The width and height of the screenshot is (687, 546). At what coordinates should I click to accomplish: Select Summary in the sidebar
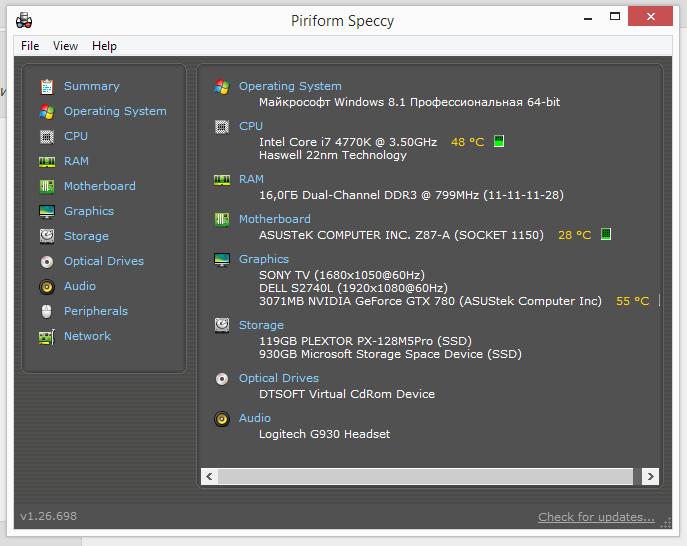[x=92, y=86]
